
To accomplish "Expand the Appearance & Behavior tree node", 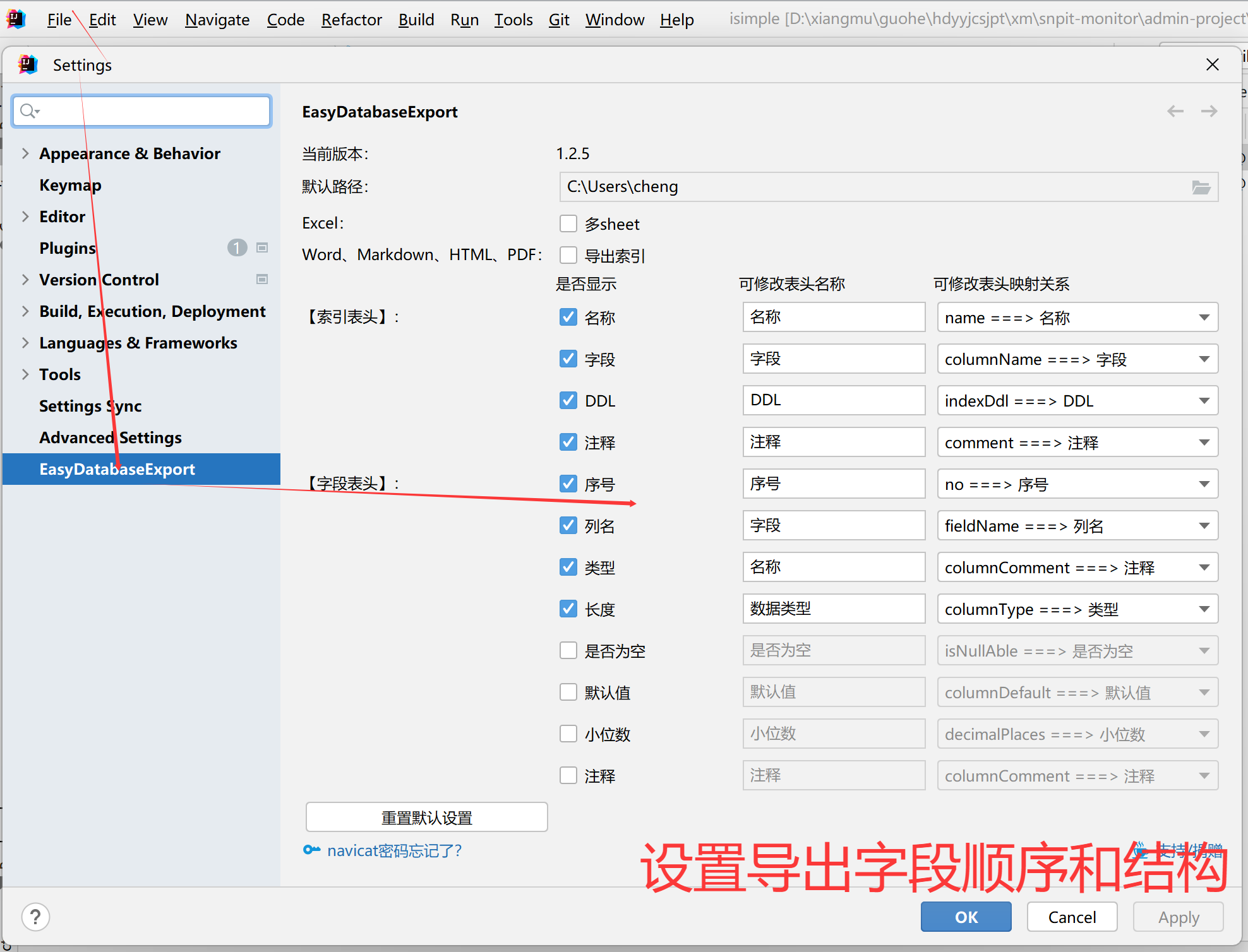I will pos(25,153).
